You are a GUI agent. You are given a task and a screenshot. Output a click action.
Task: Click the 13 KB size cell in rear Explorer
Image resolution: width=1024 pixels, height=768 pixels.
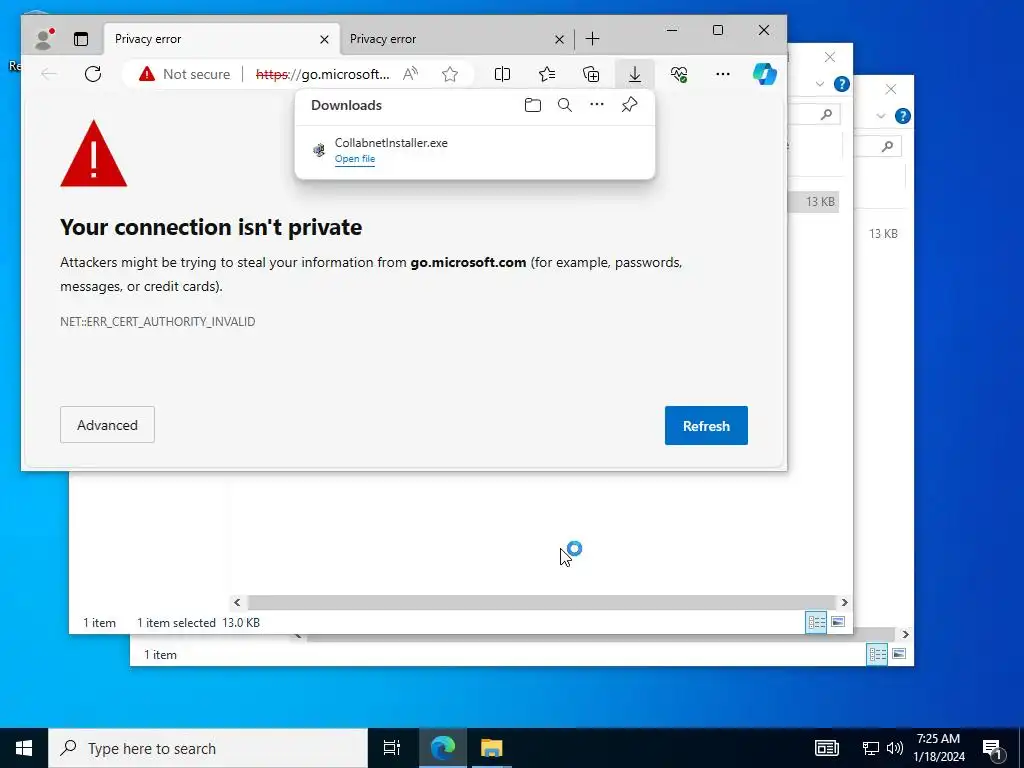tap(883, 233)
